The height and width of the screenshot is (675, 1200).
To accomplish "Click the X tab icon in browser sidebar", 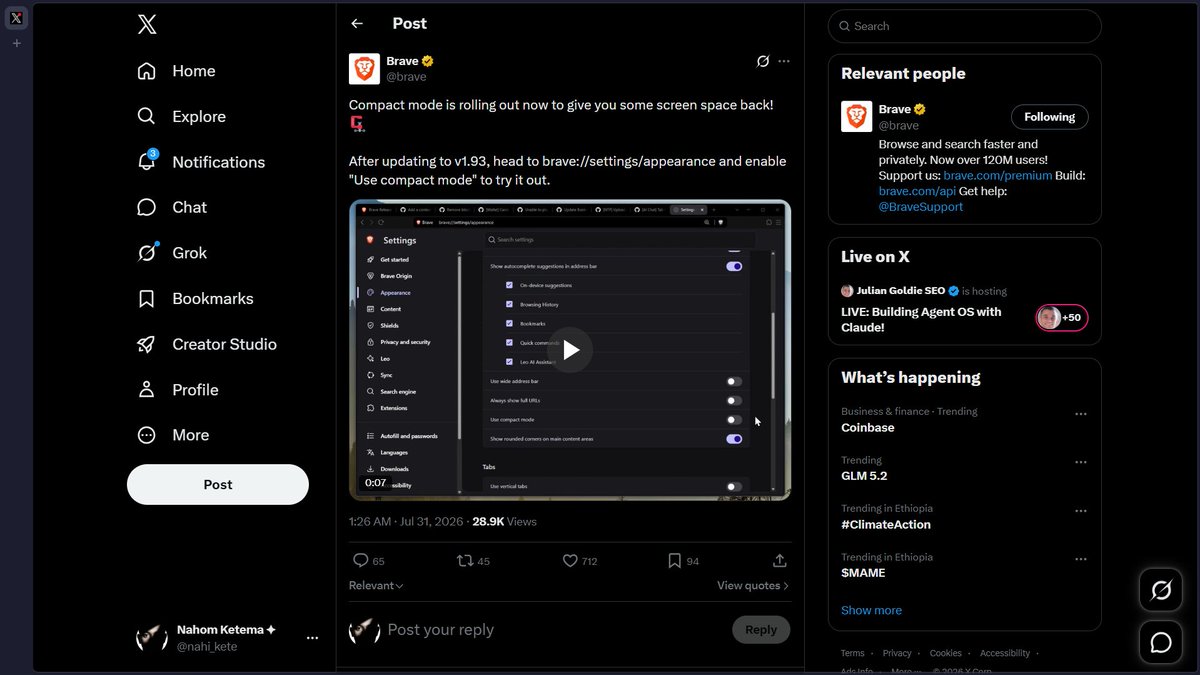I will tap(16, 18).
